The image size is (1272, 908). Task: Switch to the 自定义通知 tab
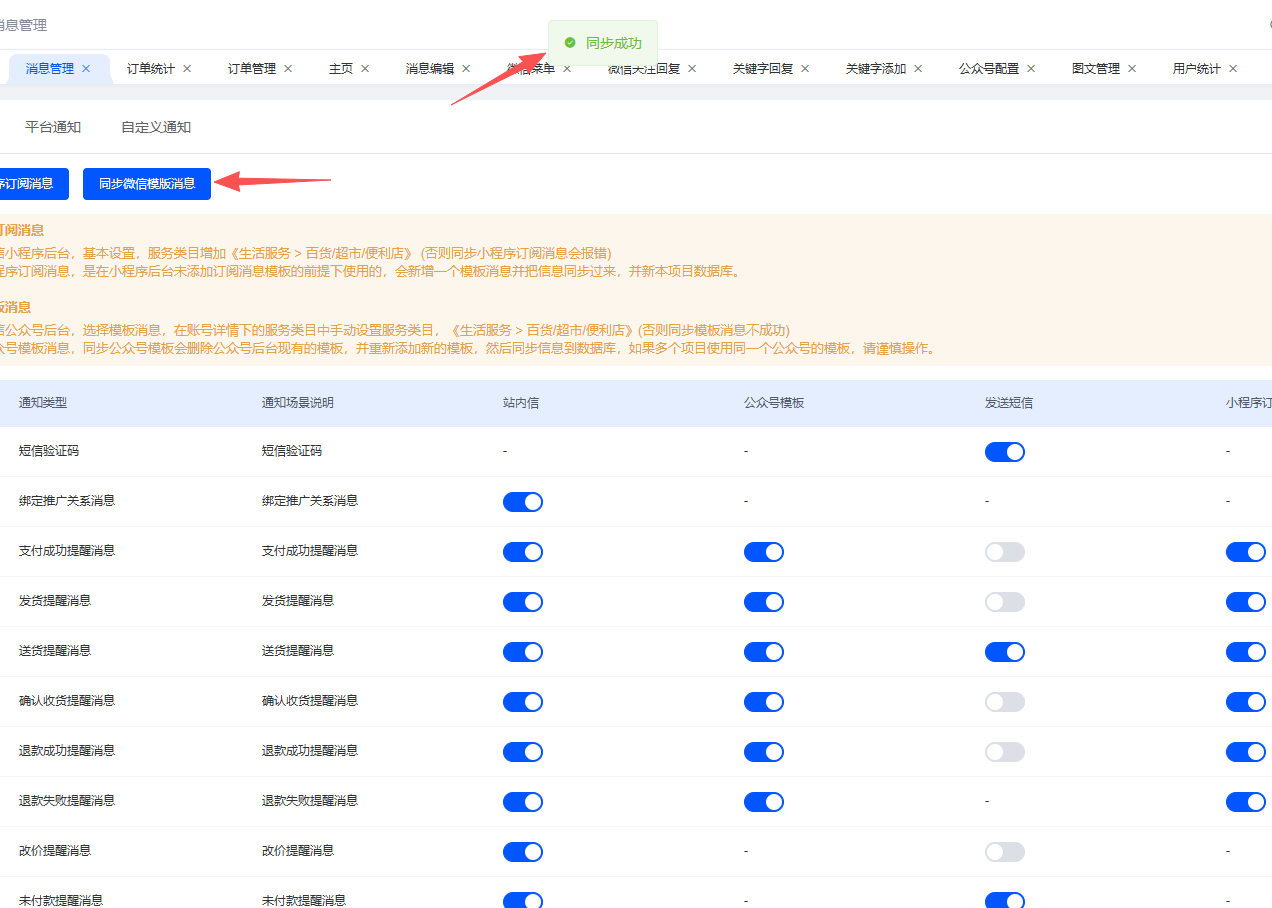click(x=156, y=127)
